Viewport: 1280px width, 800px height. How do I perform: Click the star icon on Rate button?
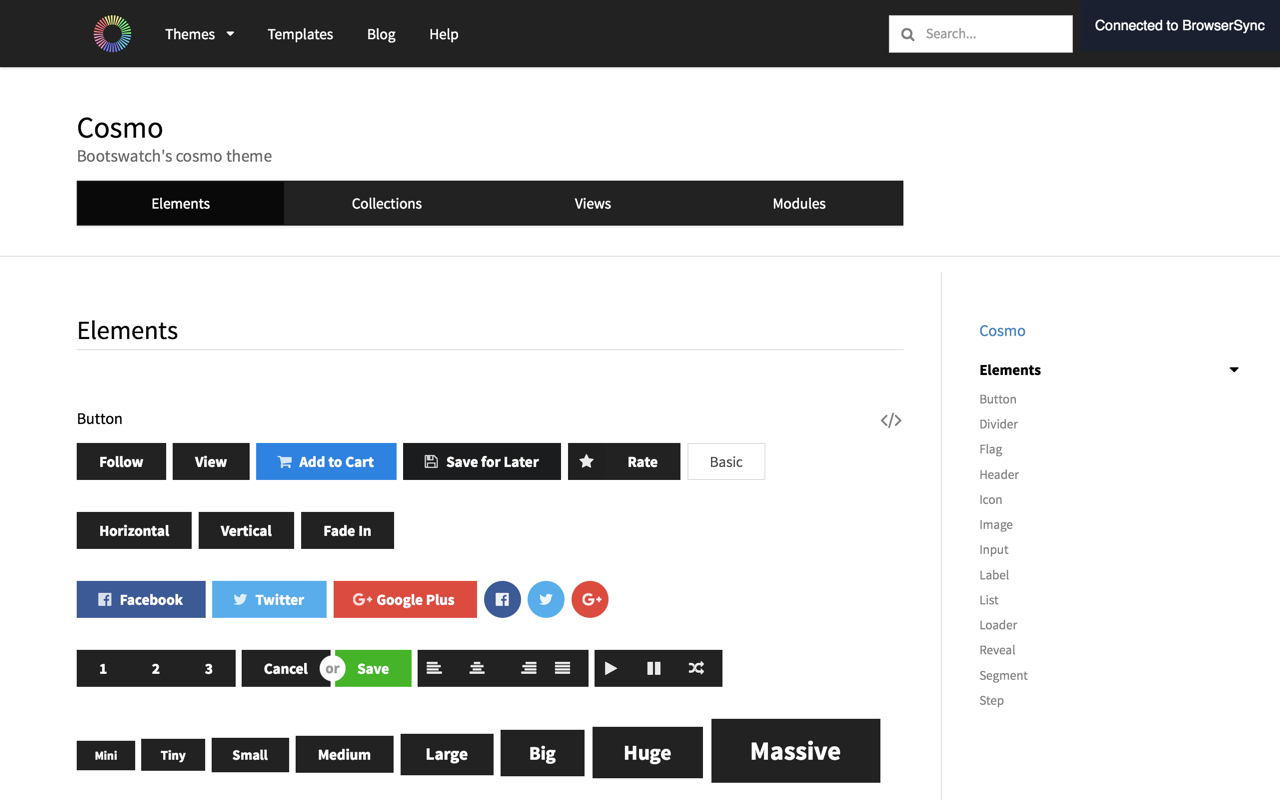tap(587, 461)
